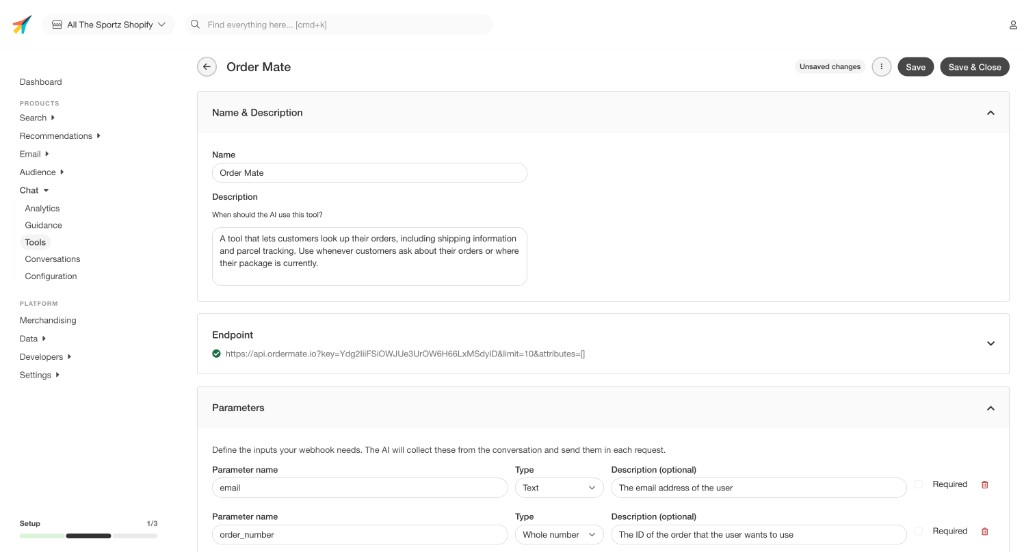
Task: Click the green endpoint status check icon
Action: coord(217,353)
